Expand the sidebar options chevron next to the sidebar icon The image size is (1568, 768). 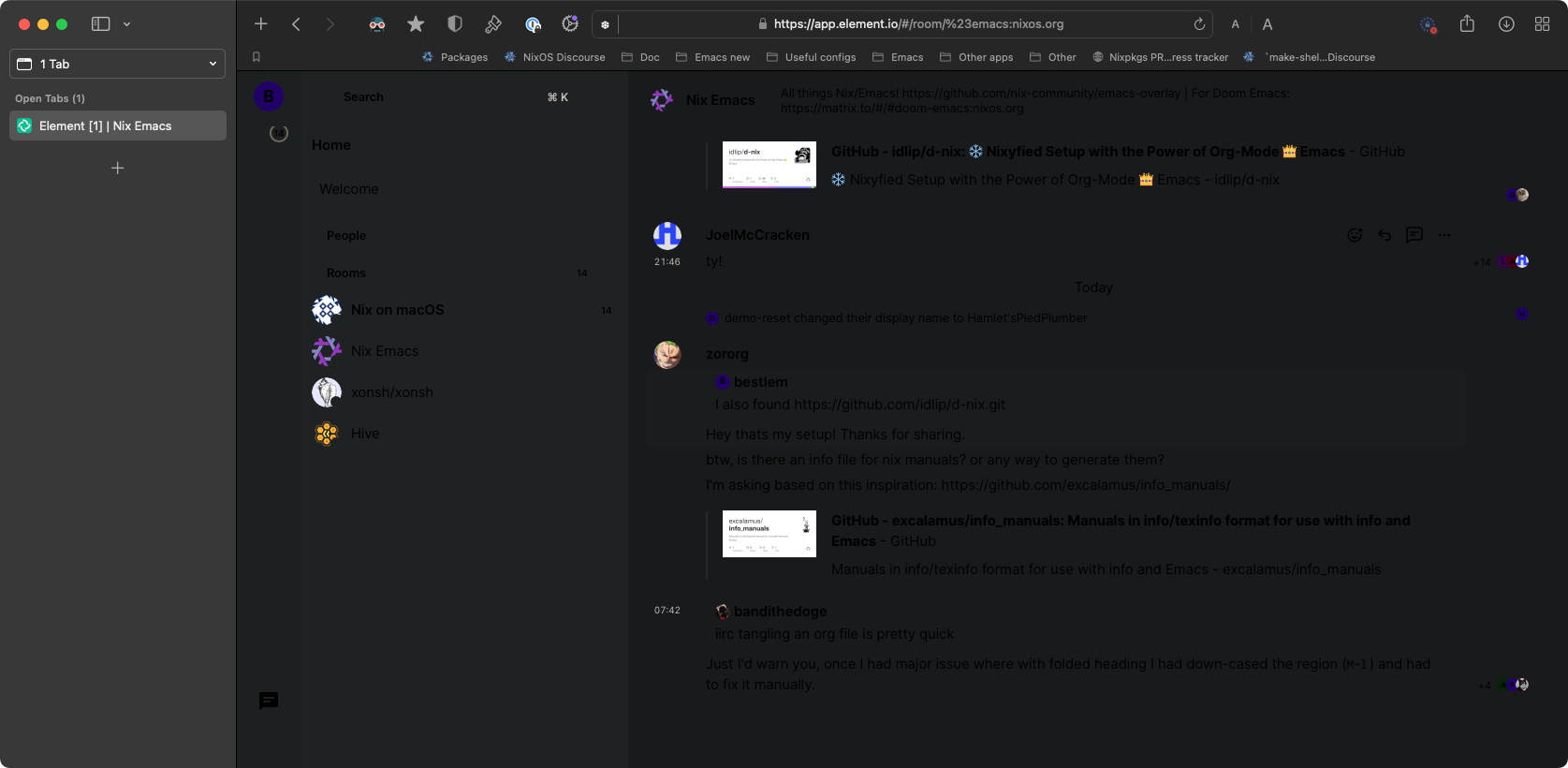click(x=126, y=24)
